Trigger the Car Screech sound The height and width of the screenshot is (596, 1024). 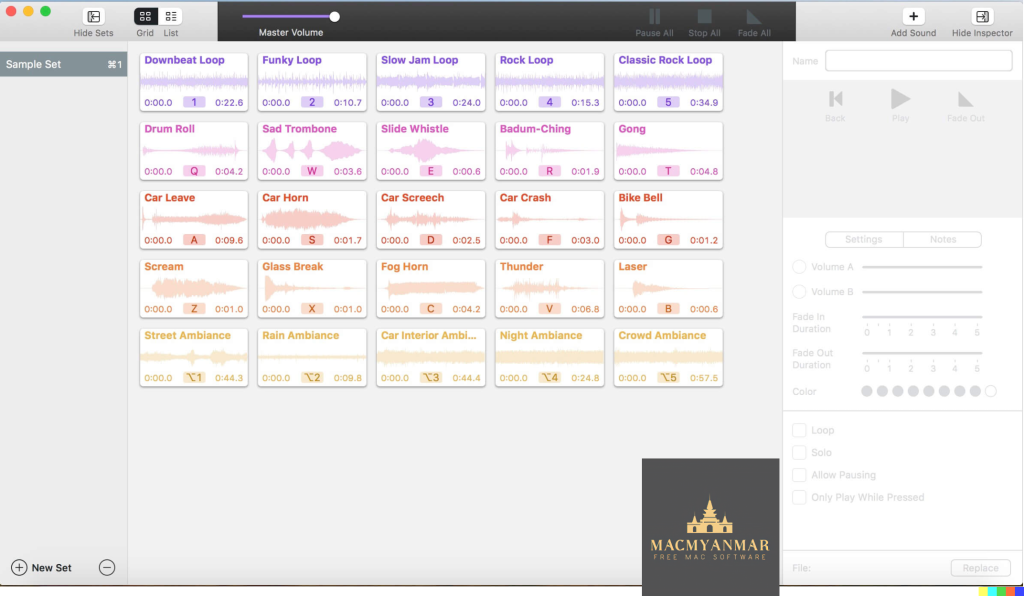click(431, 220)
